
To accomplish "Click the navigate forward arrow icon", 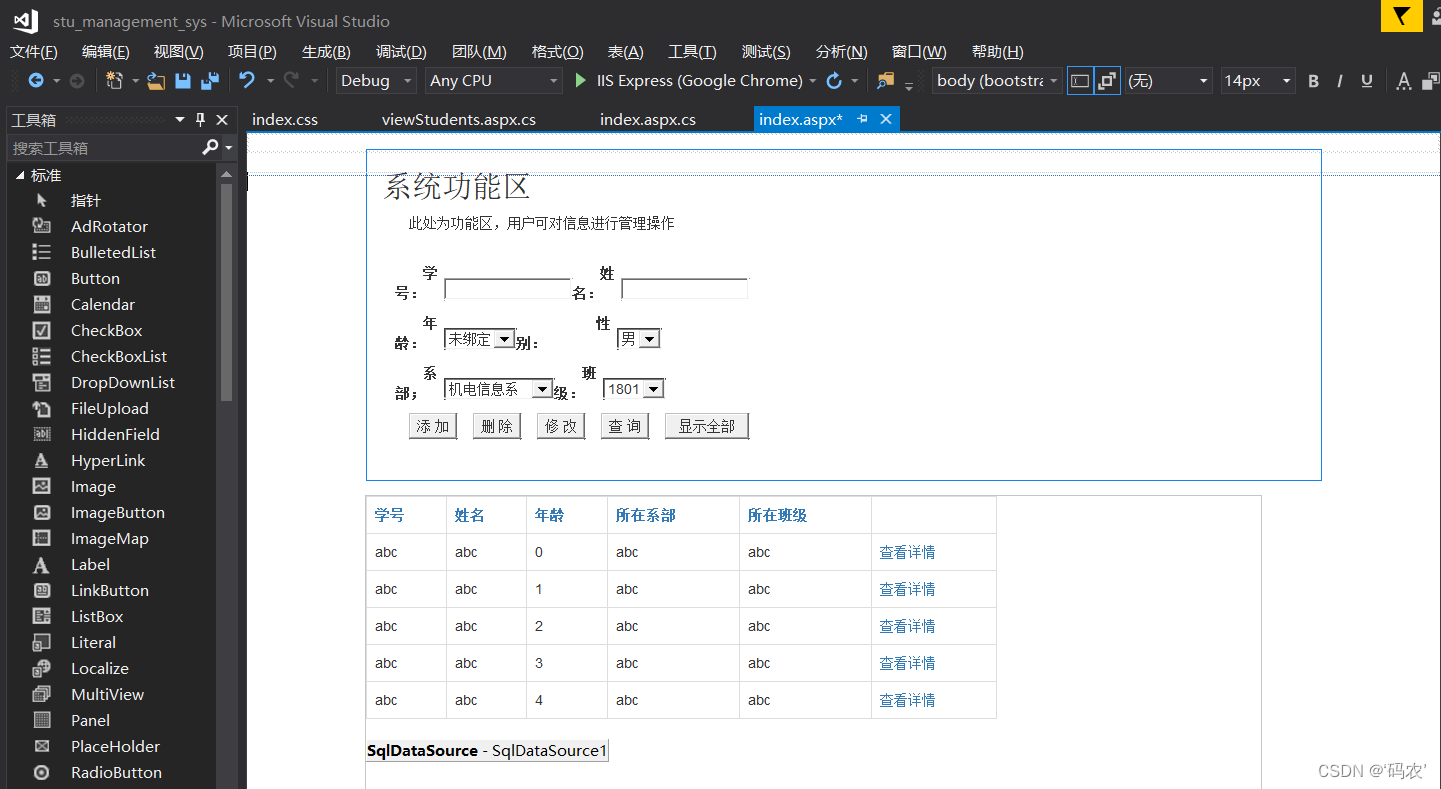I will [x=78, y=81].
